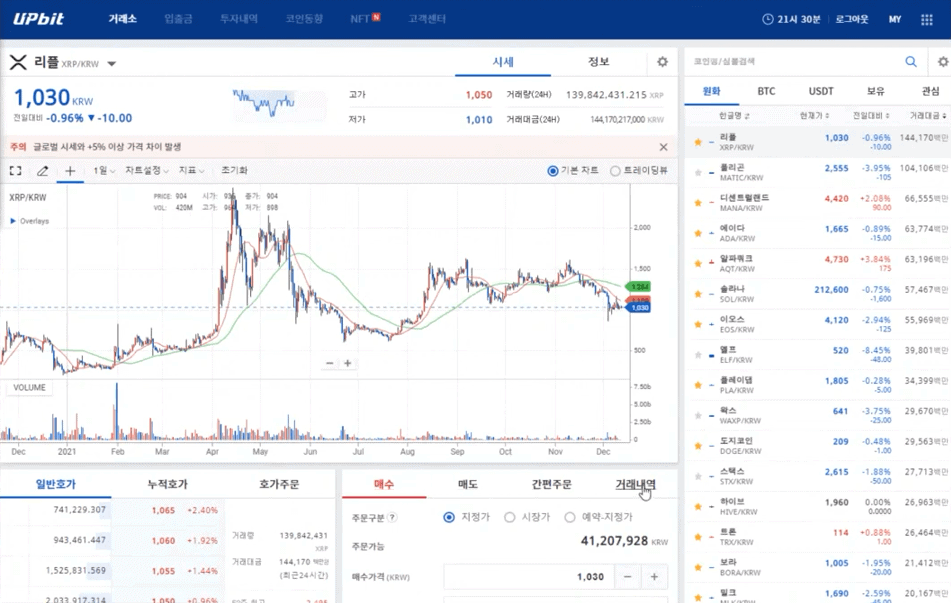The width and height of the screenshot is (951, 603).
Task: Sort coin list by 거래대금 column
Action: pyautogui.click(x=927, y=115)
